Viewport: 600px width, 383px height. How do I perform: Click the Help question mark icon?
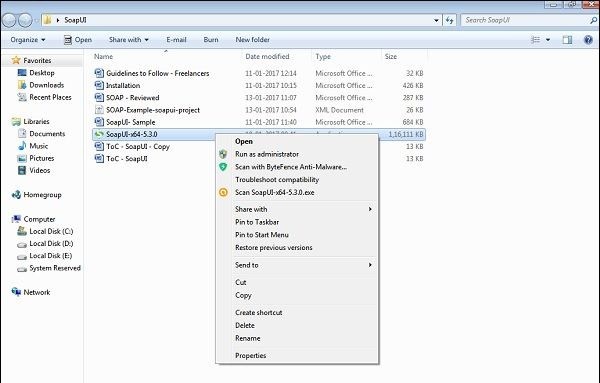pyautogui.click(x=588, y=40)
